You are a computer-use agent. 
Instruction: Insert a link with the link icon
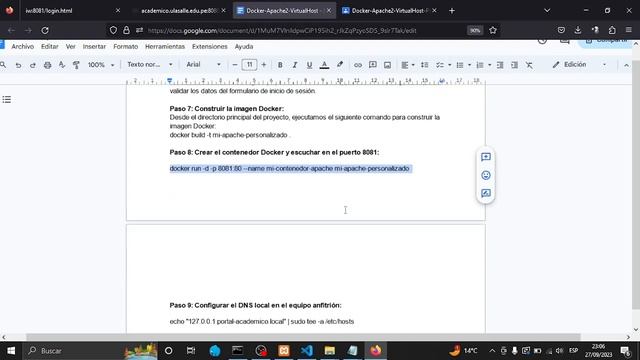tap(358, 65)
